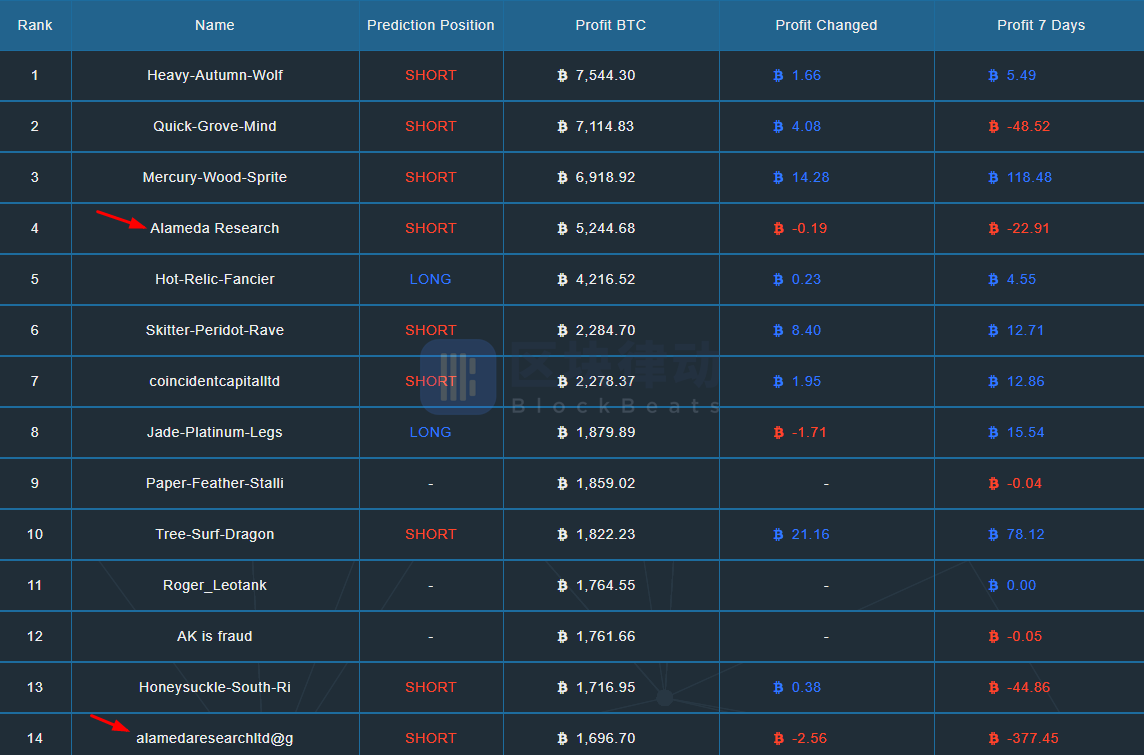The image size is (1144, 755).
Task: Select trader name AK is fraud
Action: click(x=214, y=637)
